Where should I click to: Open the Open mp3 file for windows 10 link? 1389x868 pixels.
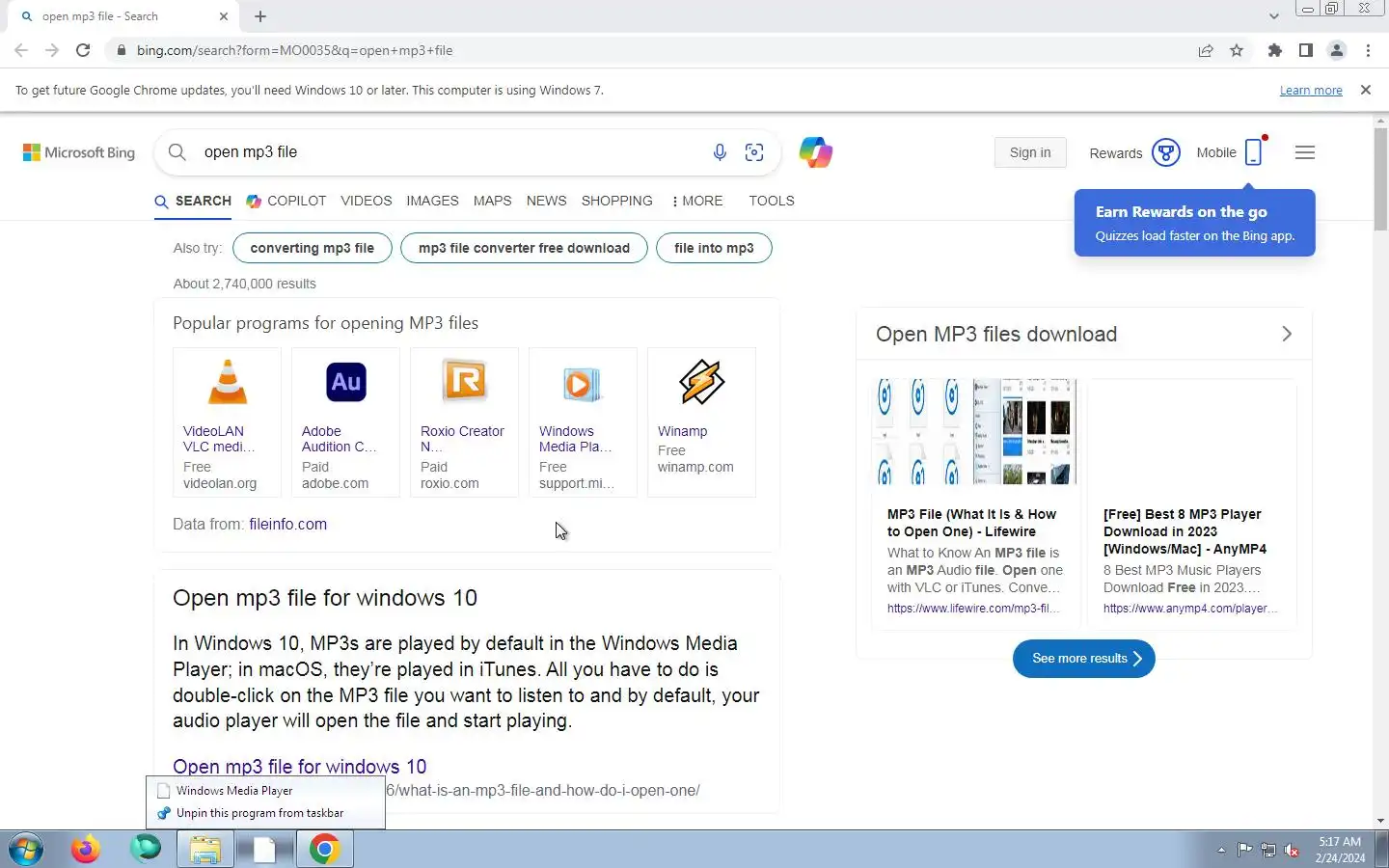(299, 767)
